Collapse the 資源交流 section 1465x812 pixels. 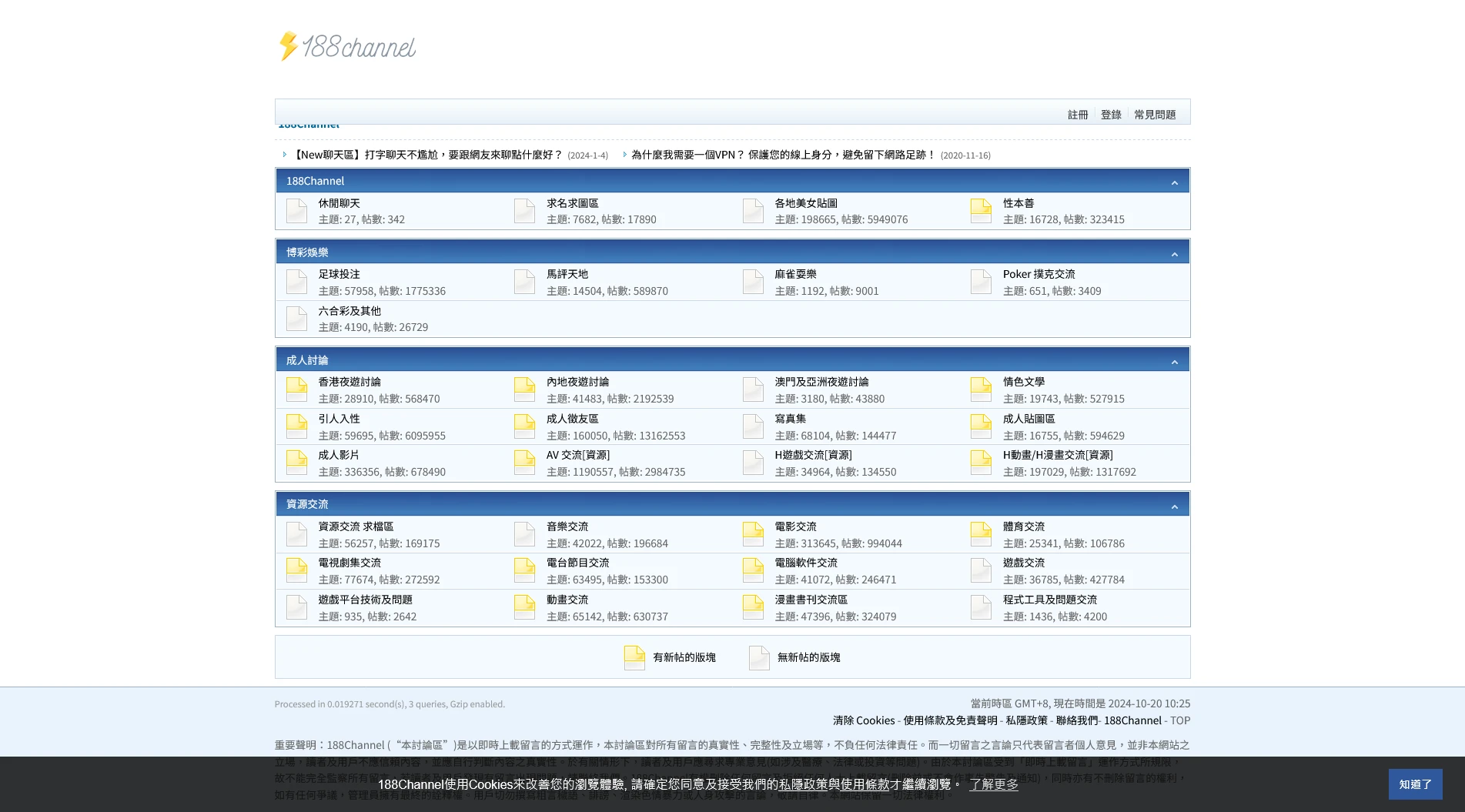tap(1174, 506)
